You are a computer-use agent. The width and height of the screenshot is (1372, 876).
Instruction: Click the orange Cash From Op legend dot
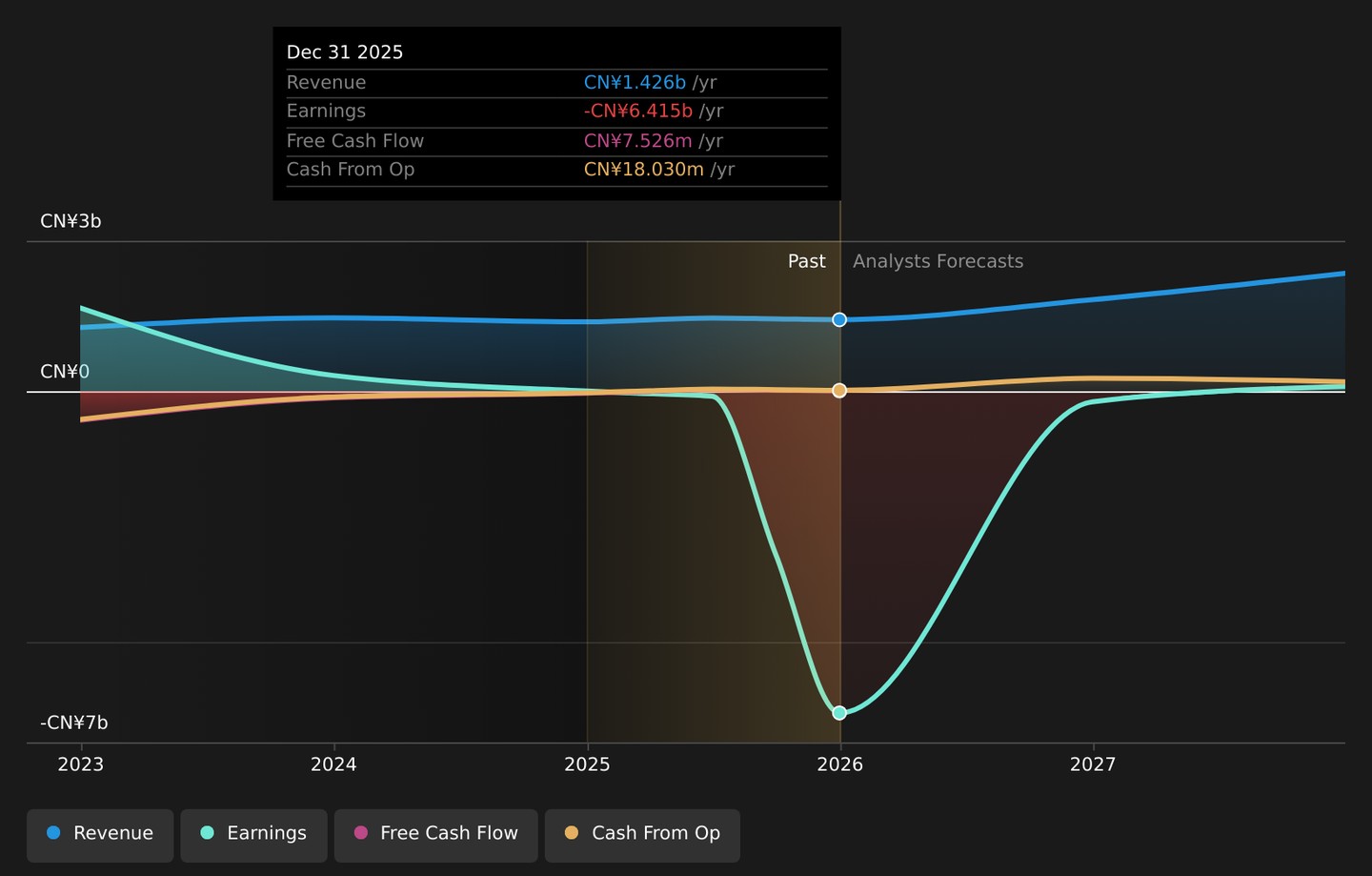(x=572, y=833)
